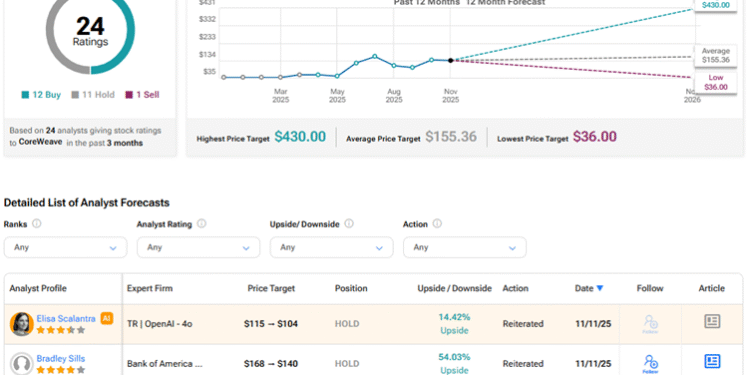Open Elisa Scalantra analyst profile link
Screen dimensions: 750x375
click(x=66, y=319)
